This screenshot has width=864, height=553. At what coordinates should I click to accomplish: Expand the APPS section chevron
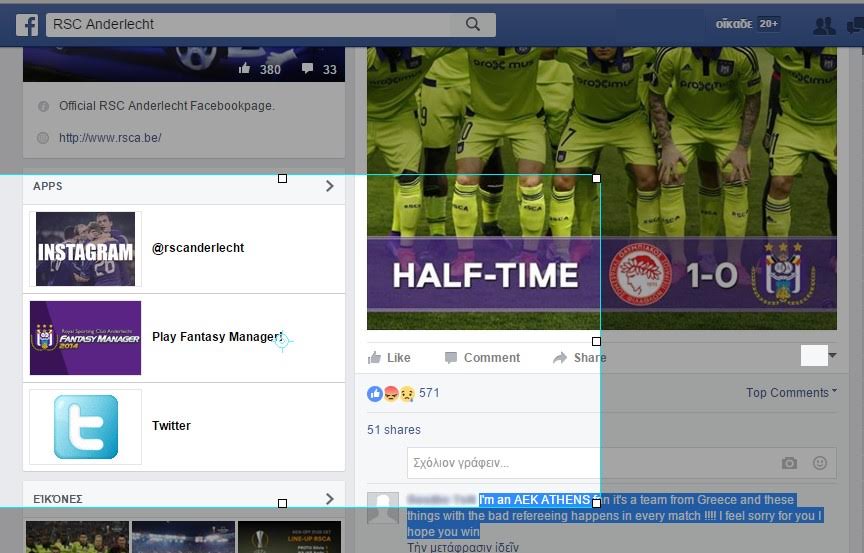point(330,186)
